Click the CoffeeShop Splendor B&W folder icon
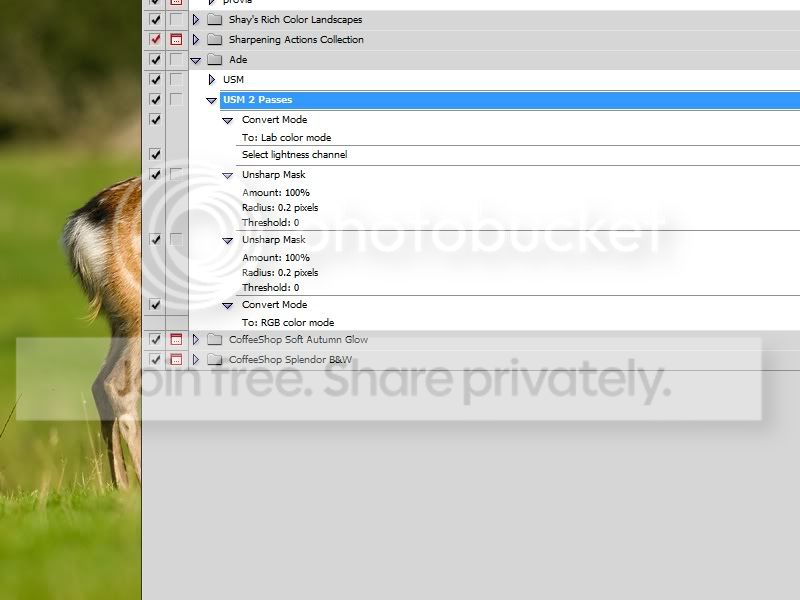The width and height of the screenshot is (800, 600). 214,360
